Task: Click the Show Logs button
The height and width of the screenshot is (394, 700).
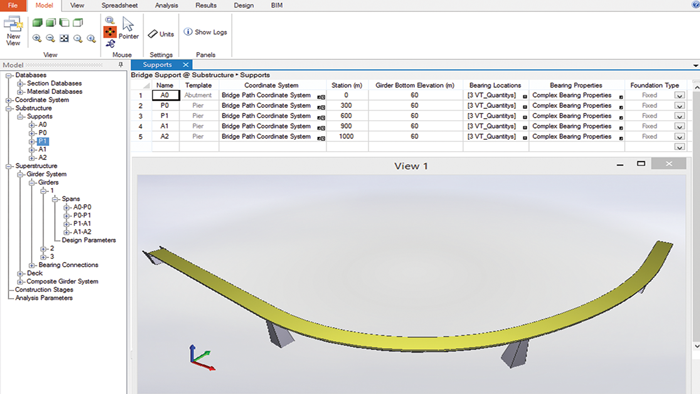Action: pos(205,32)
